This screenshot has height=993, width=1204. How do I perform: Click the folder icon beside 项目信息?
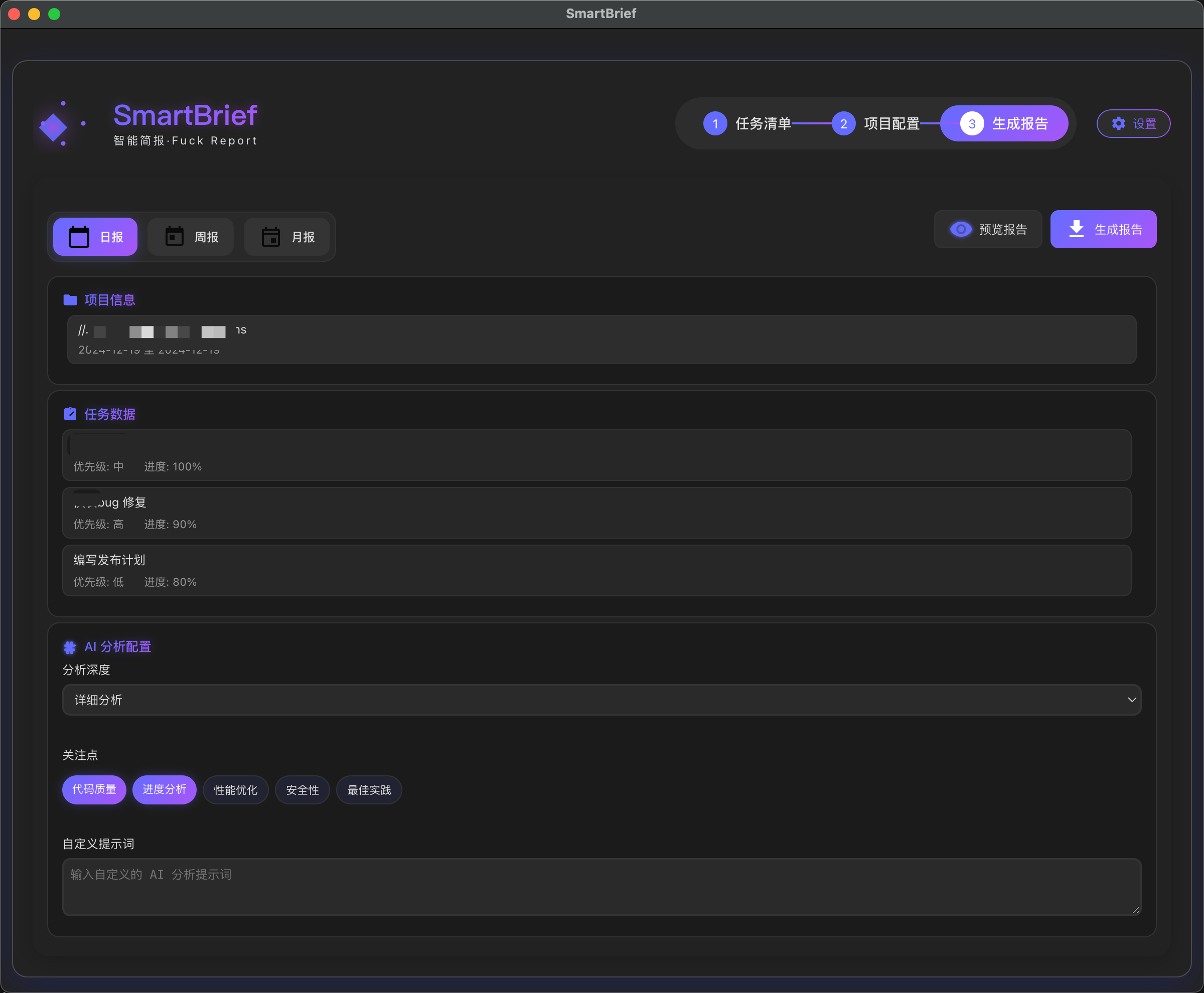pyautogui.click(x=70, y=300)
